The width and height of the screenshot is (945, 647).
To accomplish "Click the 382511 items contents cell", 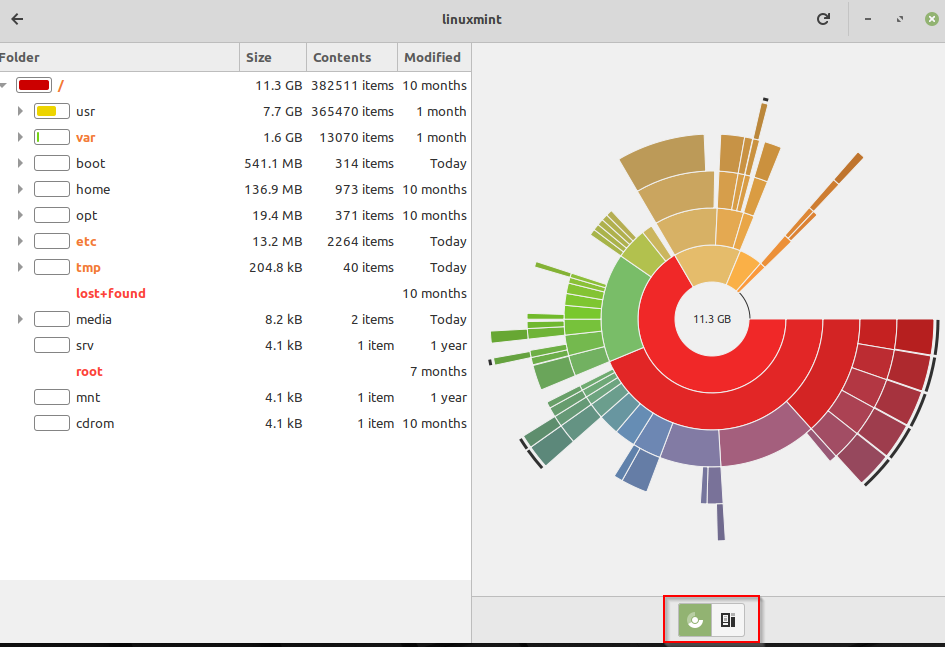I will pos(352,86).
